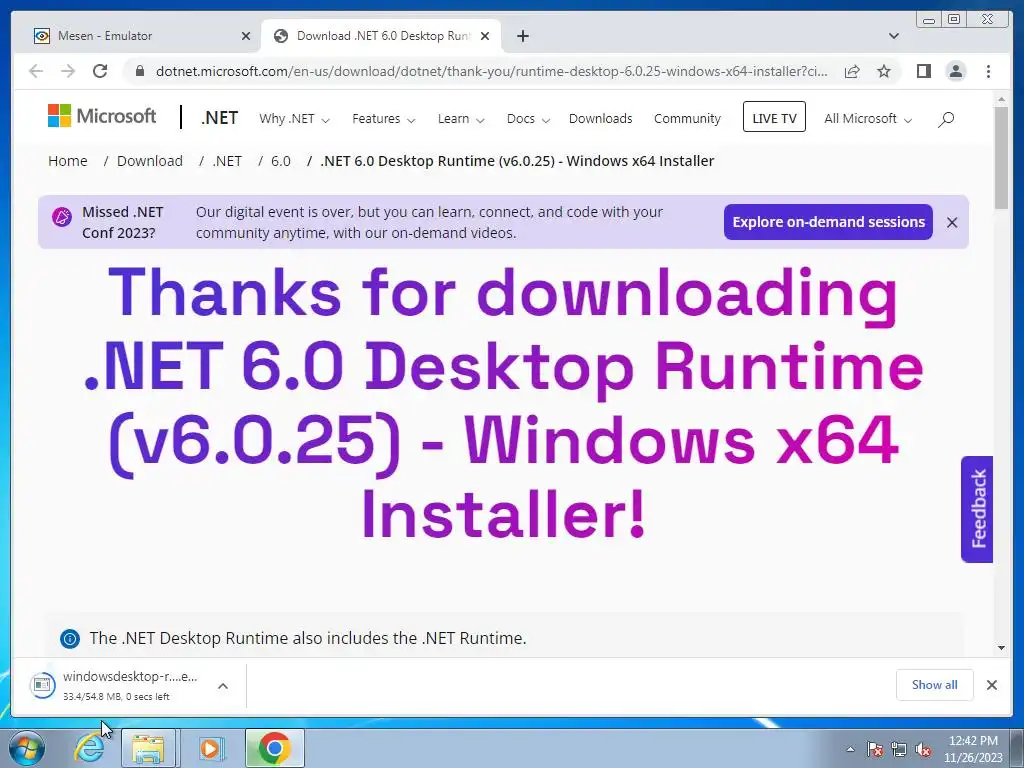Select the Download .NET 6.0 Desktop Runtime tab
Viewport: 1024px width, 768px height.
click(x=381, y=36)
